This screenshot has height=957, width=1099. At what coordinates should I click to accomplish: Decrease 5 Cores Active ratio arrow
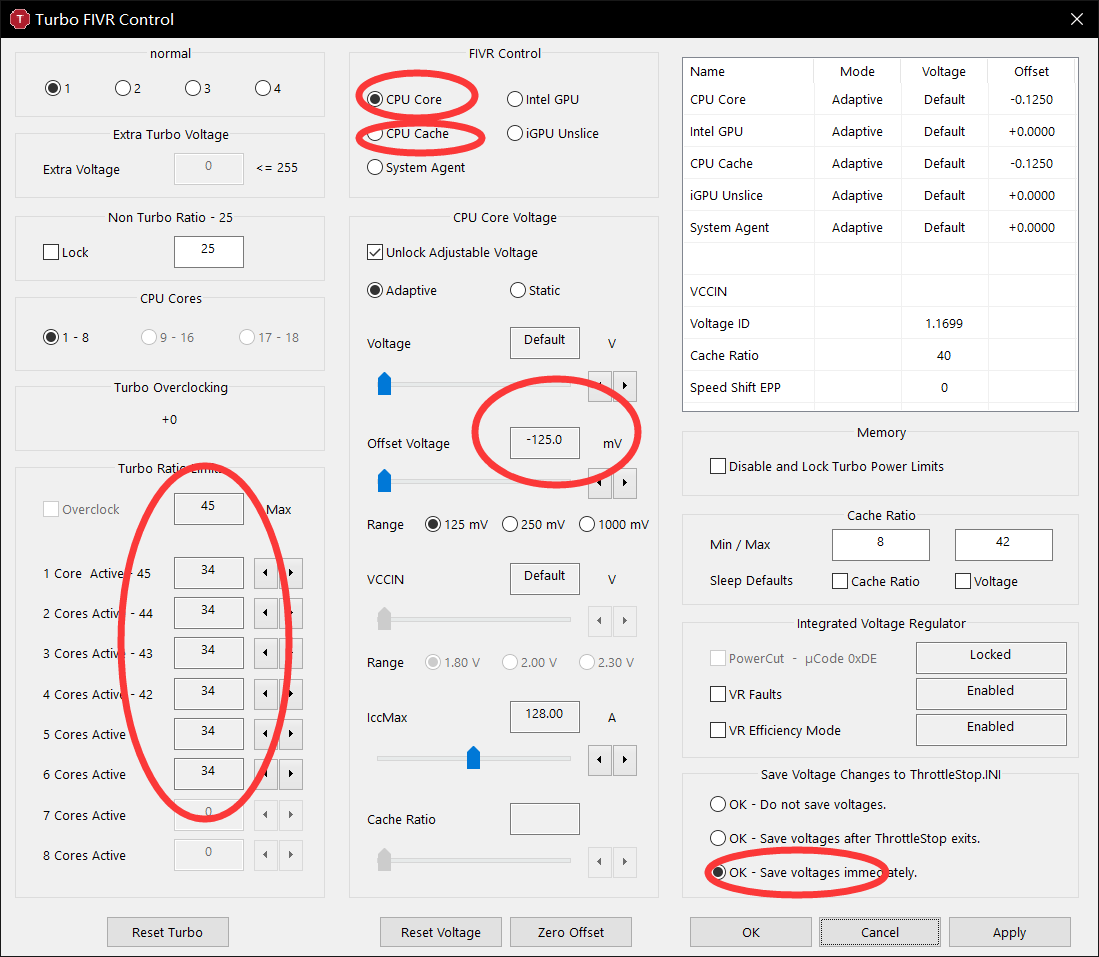266,734
